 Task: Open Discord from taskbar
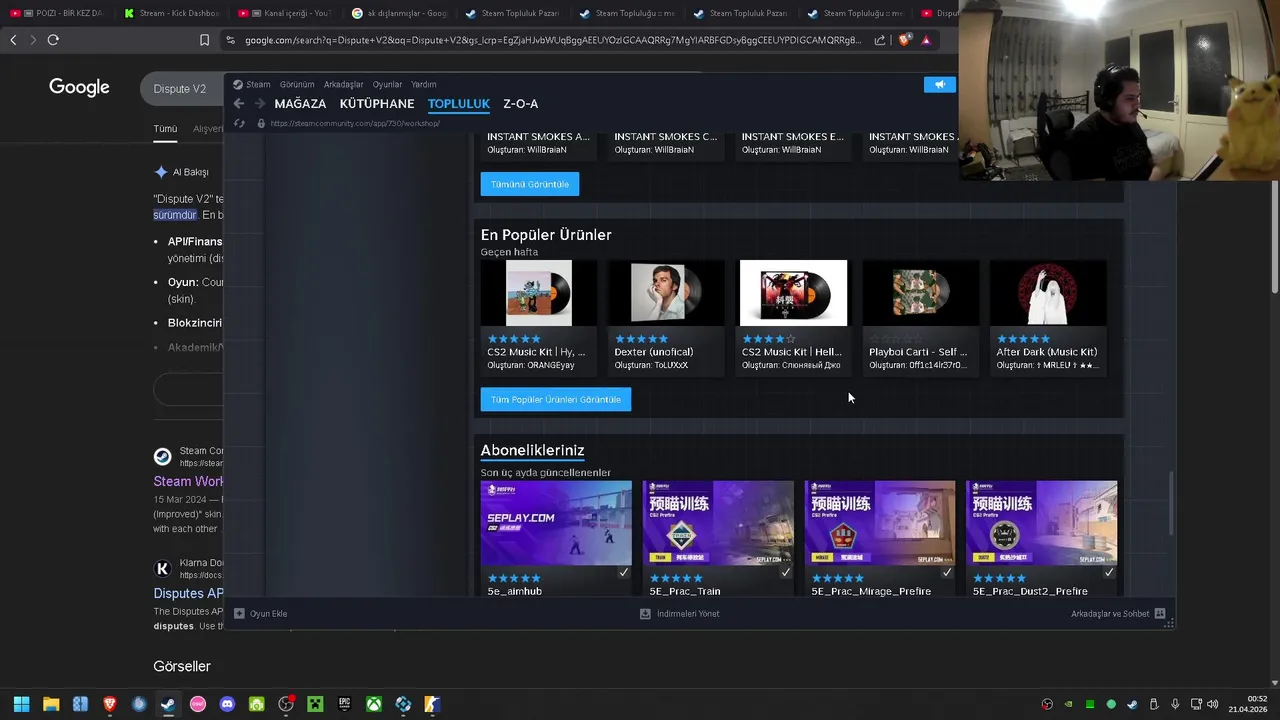click(227, 704)
